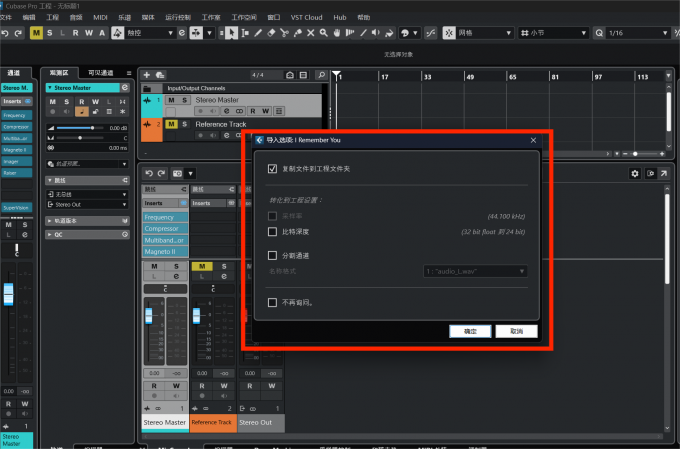Expand the QC inspector section

click(87, 235)
